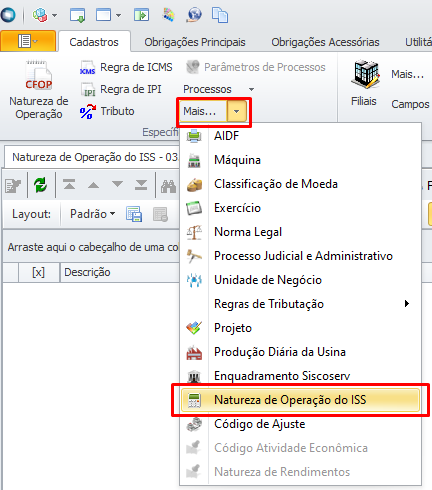The image size is (432, 490).
Task: Select Classificação de Moeda menu item
Action: point(301,184)
